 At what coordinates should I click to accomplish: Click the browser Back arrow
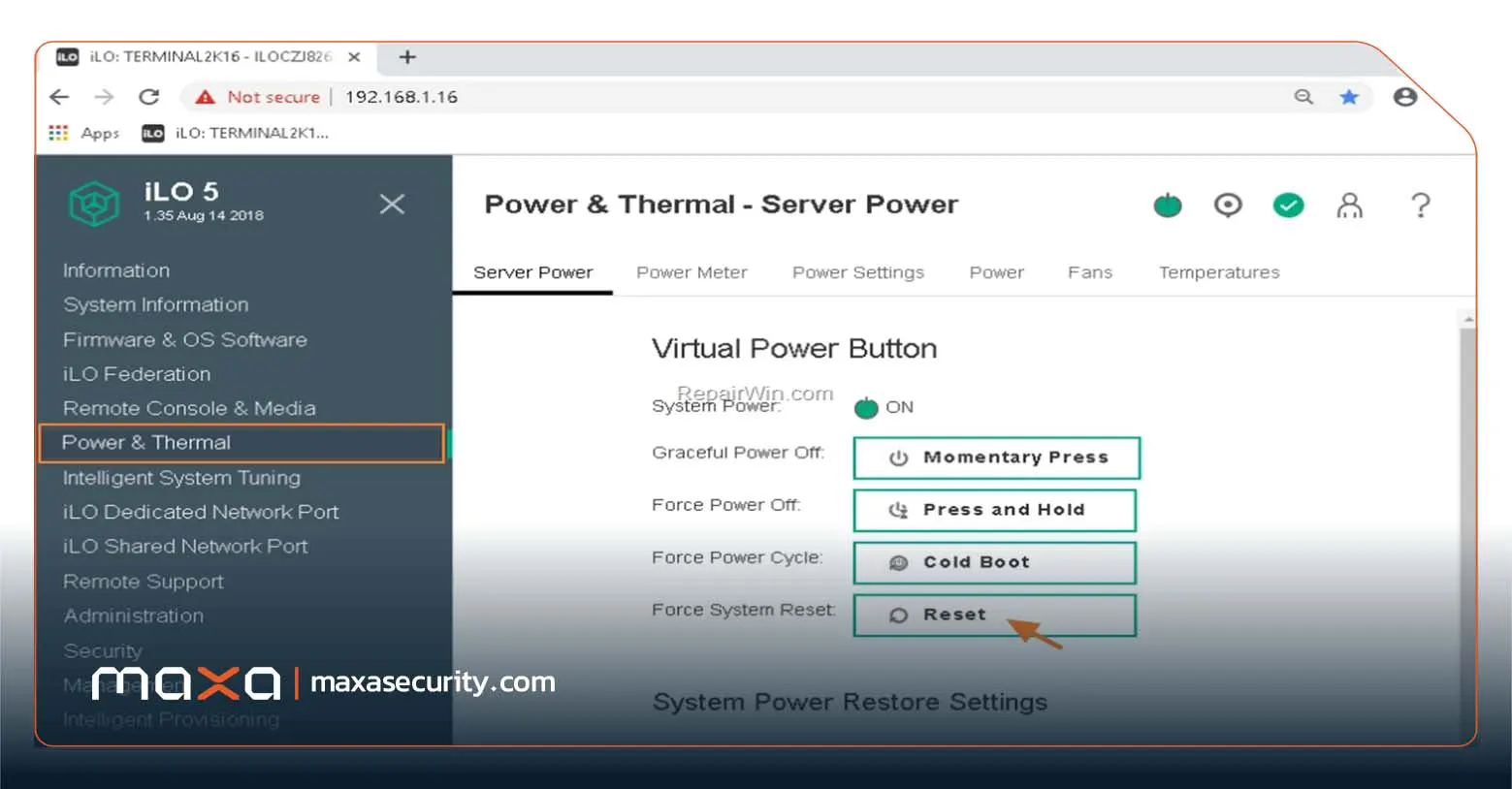tap(59, 97)
